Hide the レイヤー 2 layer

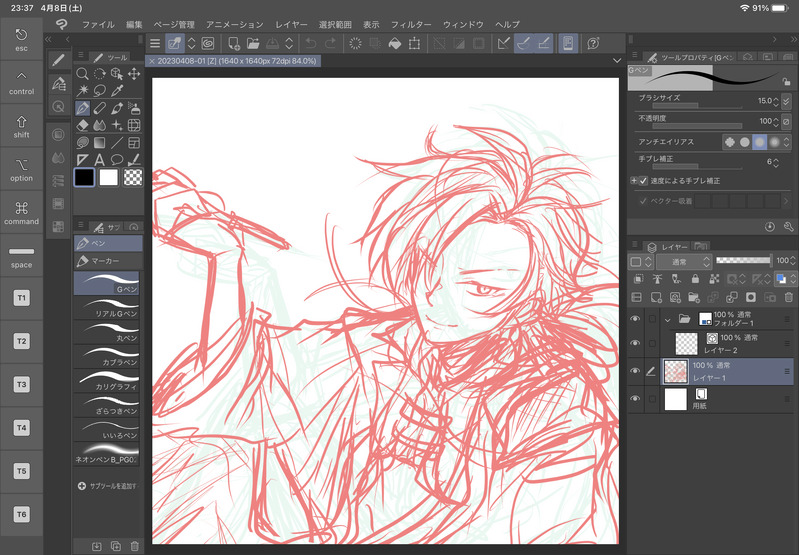point(635,343)
